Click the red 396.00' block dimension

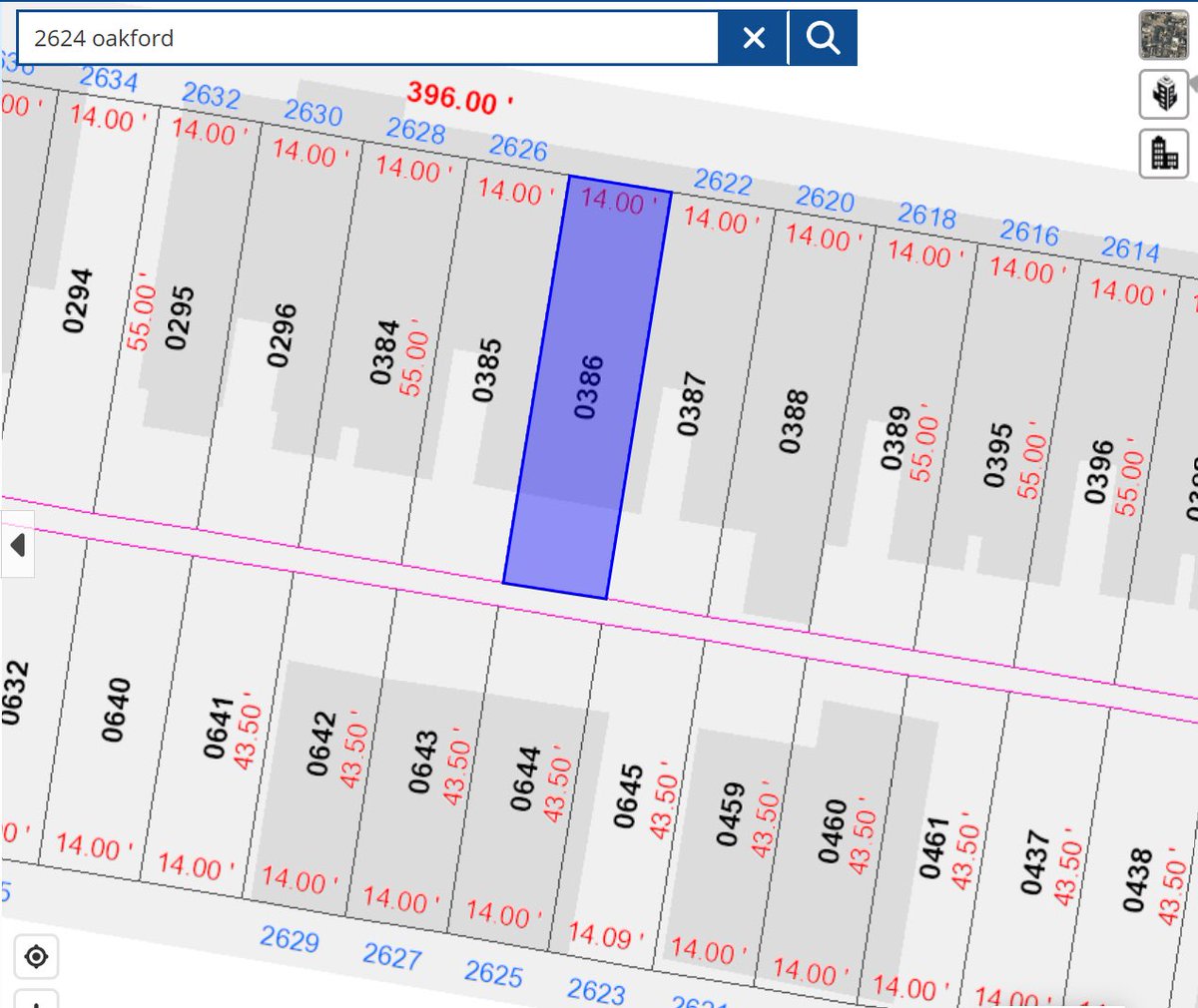coord(461,99)
